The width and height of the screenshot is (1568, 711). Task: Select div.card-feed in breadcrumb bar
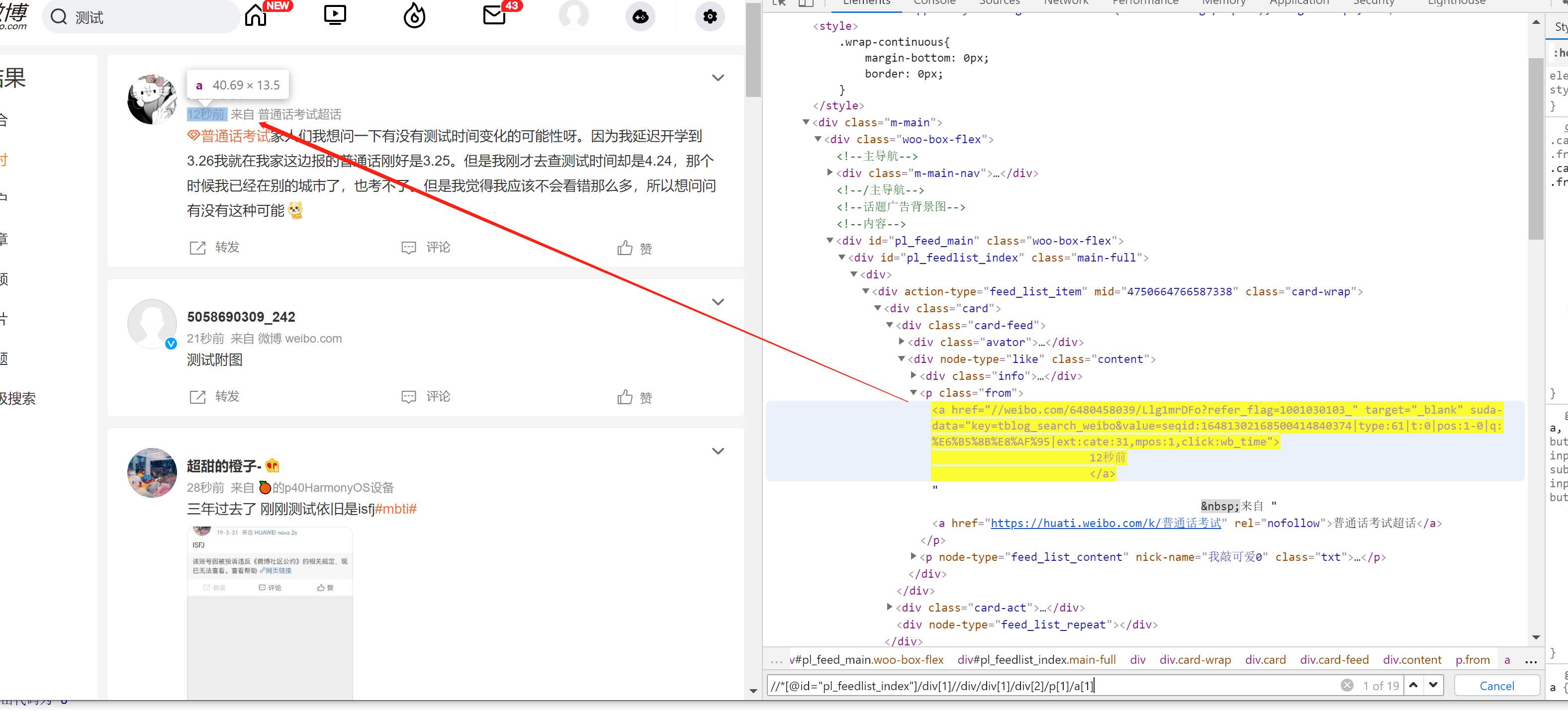pyautogui.click(x=1334, y=660)
